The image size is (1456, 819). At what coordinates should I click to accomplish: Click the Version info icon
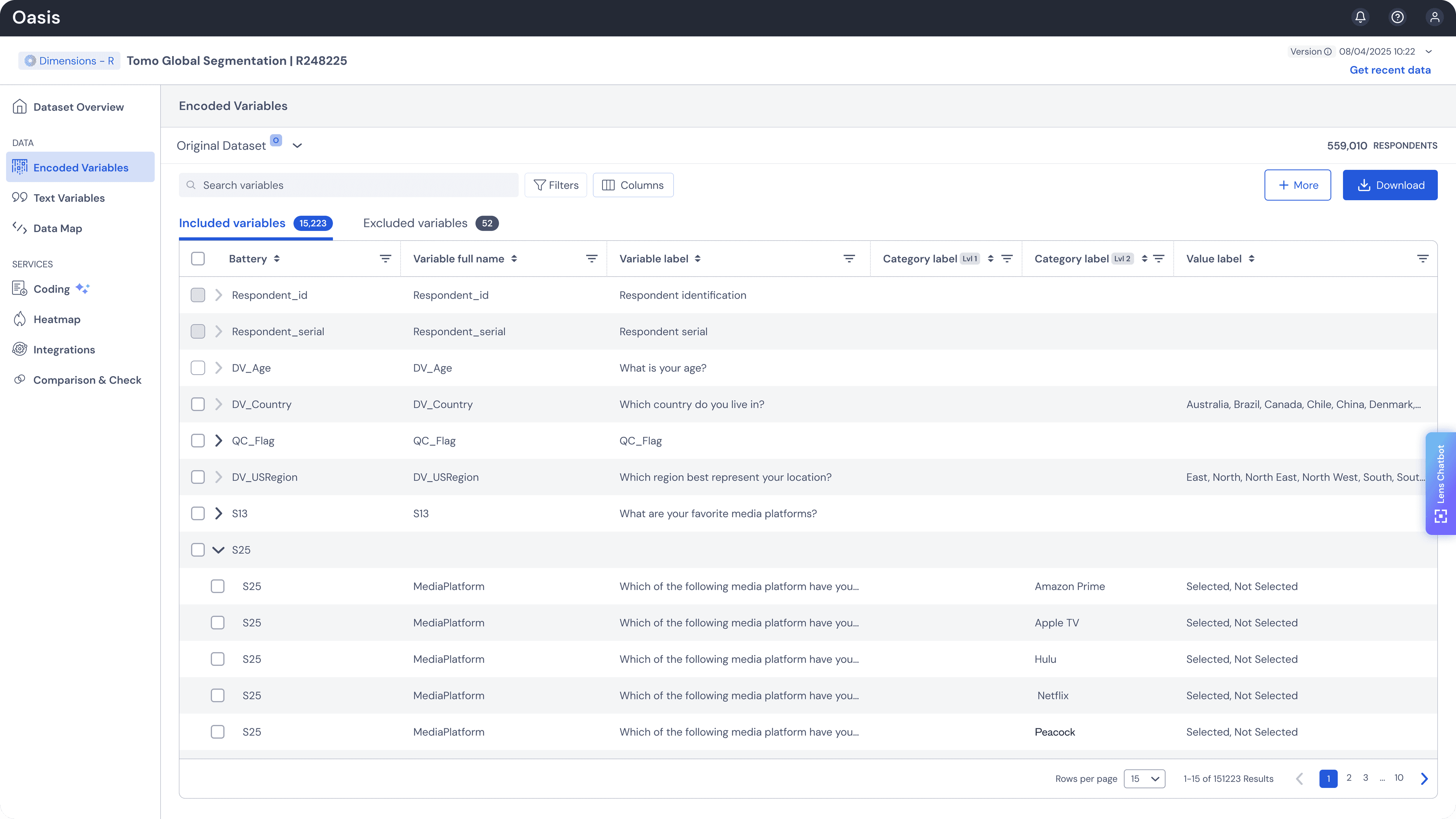[1328, 52]
